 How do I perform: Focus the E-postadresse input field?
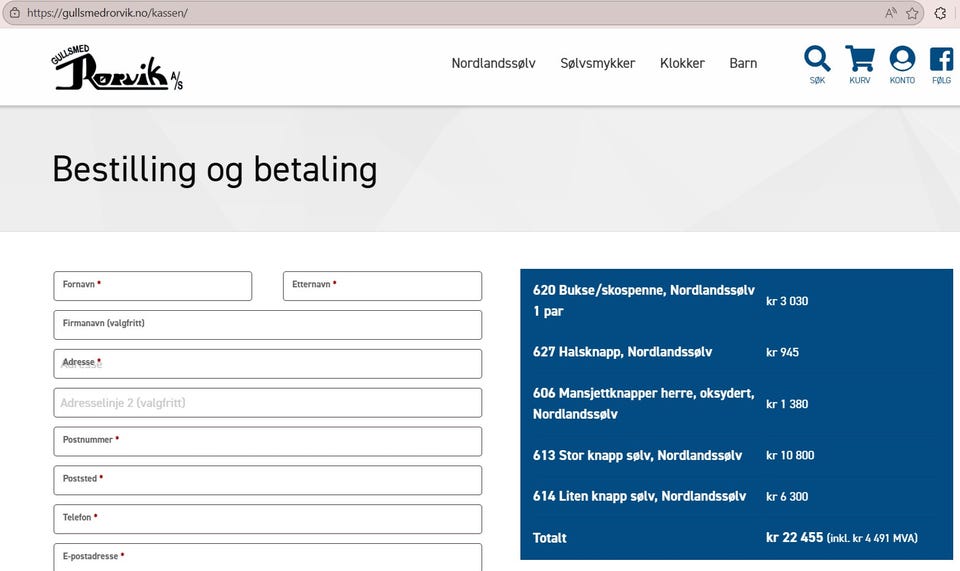point(268,557)
